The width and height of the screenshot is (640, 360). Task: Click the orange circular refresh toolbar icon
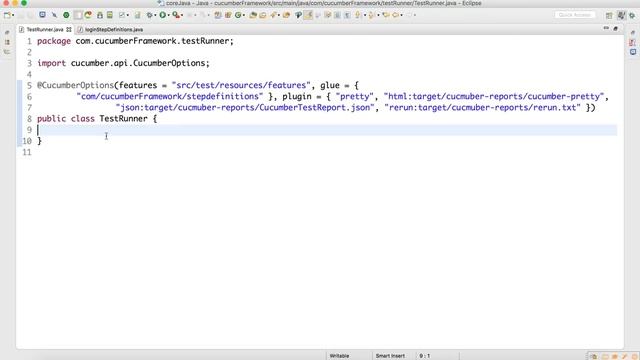pyautogui.click(x=88, y=15)
